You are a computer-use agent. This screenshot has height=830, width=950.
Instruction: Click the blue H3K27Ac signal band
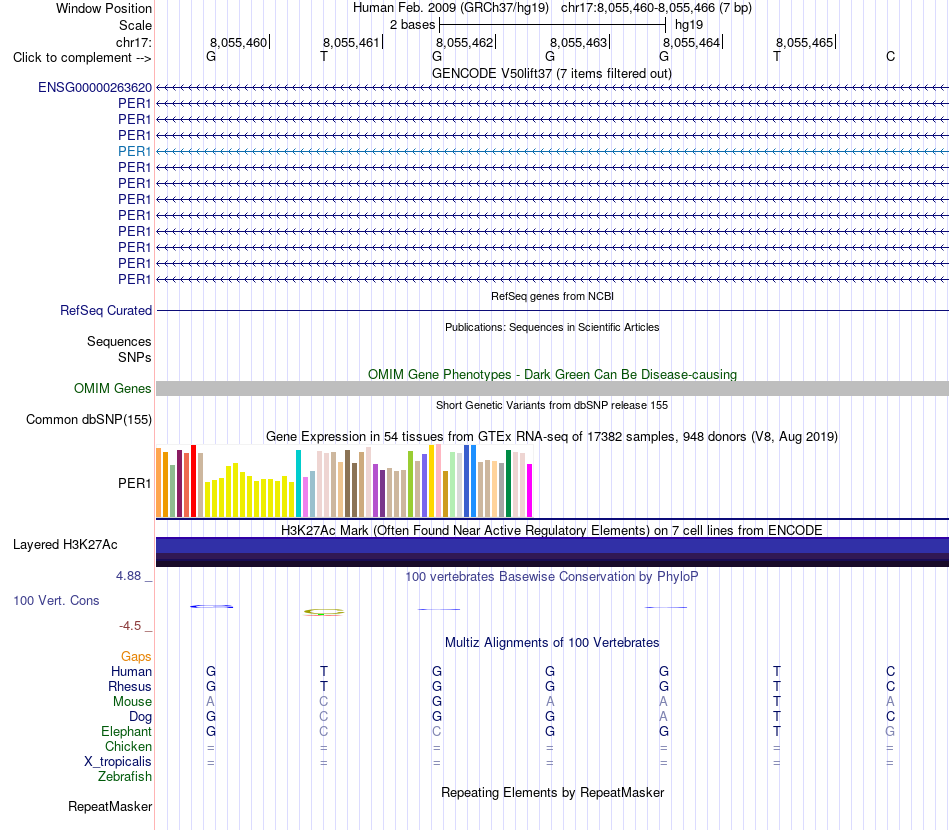coord(552,545)
